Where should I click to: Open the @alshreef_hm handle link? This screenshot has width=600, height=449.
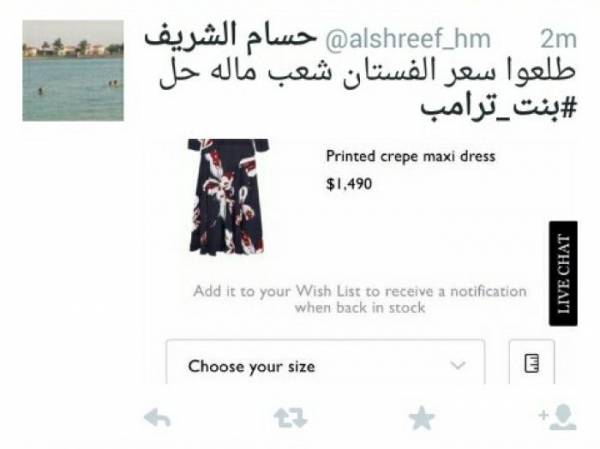[x=408, y=39]
